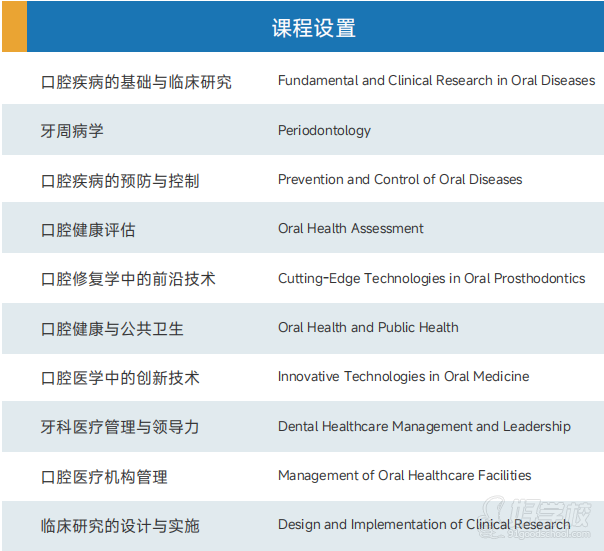Click Design and Implementation of Clinical Research

424,525
